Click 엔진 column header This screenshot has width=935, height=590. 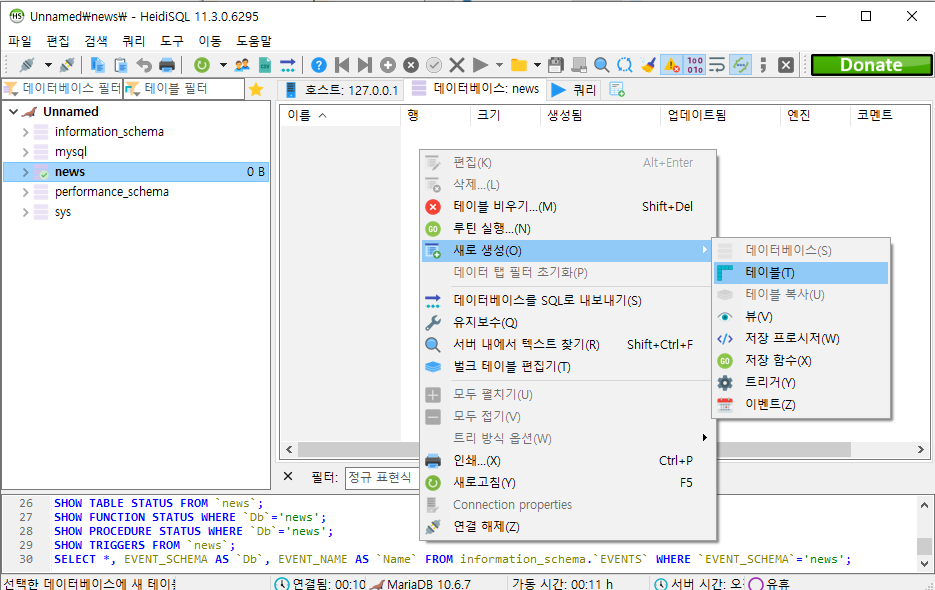click(815, 115)
